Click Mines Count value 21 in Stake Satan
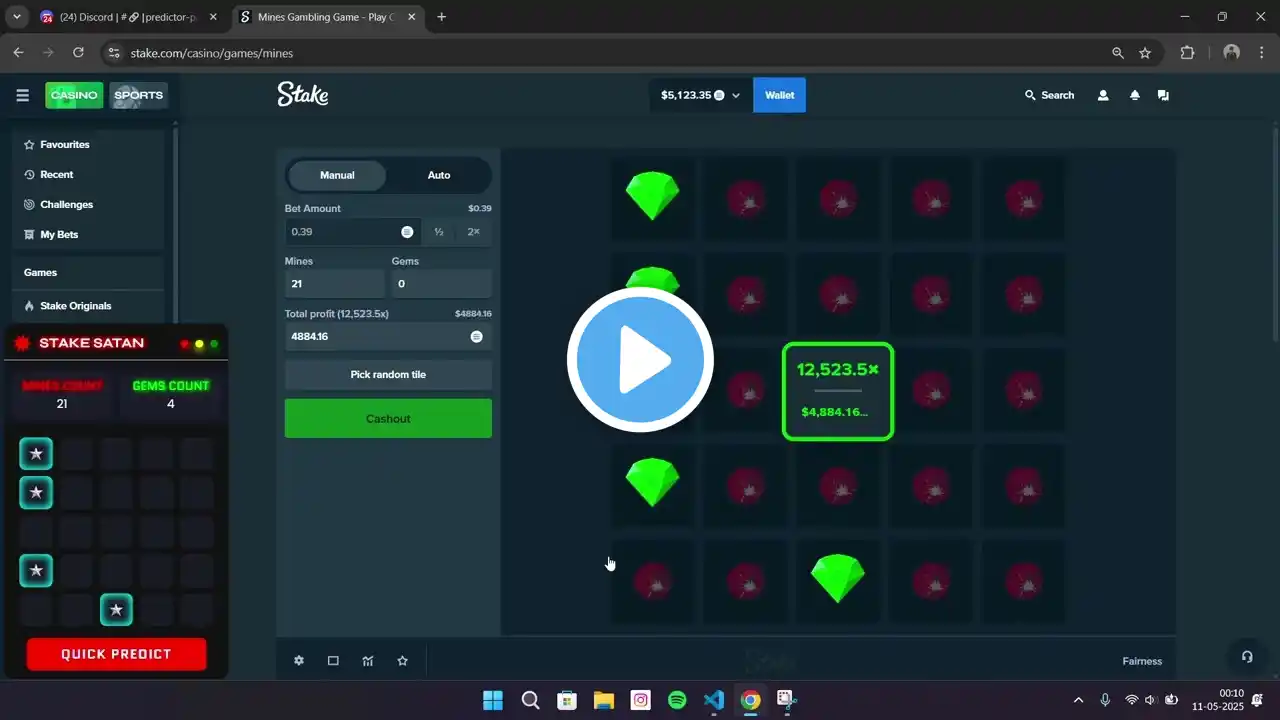Screen dimensions: 1280x720 tap(62, 404)
